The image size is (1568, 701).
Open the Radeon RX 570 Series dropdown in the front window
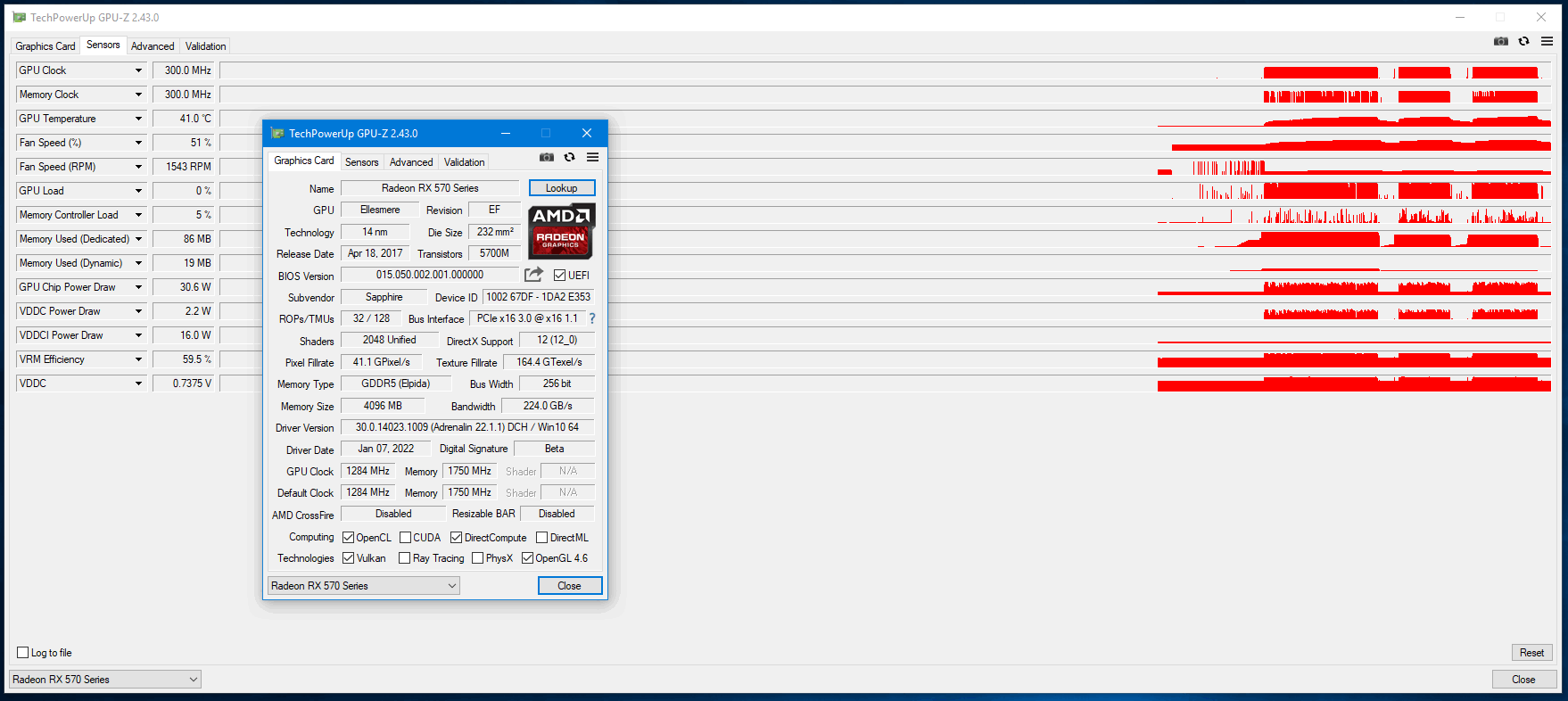point(364,586)
